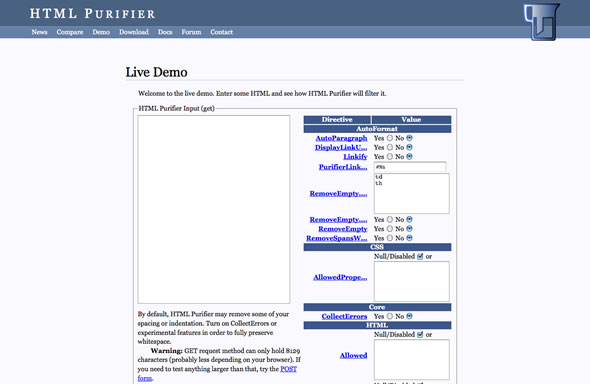Screen dimensions: 590x384
Task: Select Yes in the row just above RemoveSpansW...
Action: coord(390,229)
